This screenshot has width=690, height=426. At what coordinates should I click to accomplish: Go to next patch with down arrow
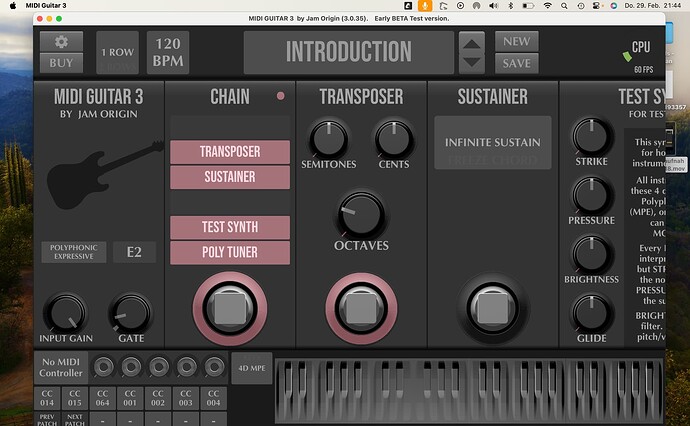(472, 63)
